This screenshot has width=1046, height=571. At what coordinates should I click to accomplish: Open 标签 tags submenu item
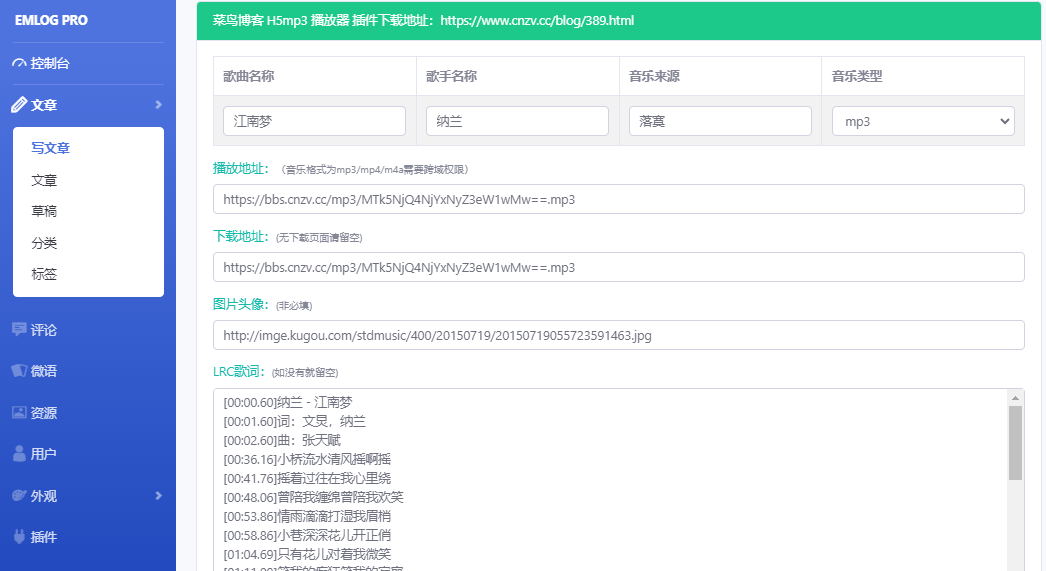coord(44,274)
